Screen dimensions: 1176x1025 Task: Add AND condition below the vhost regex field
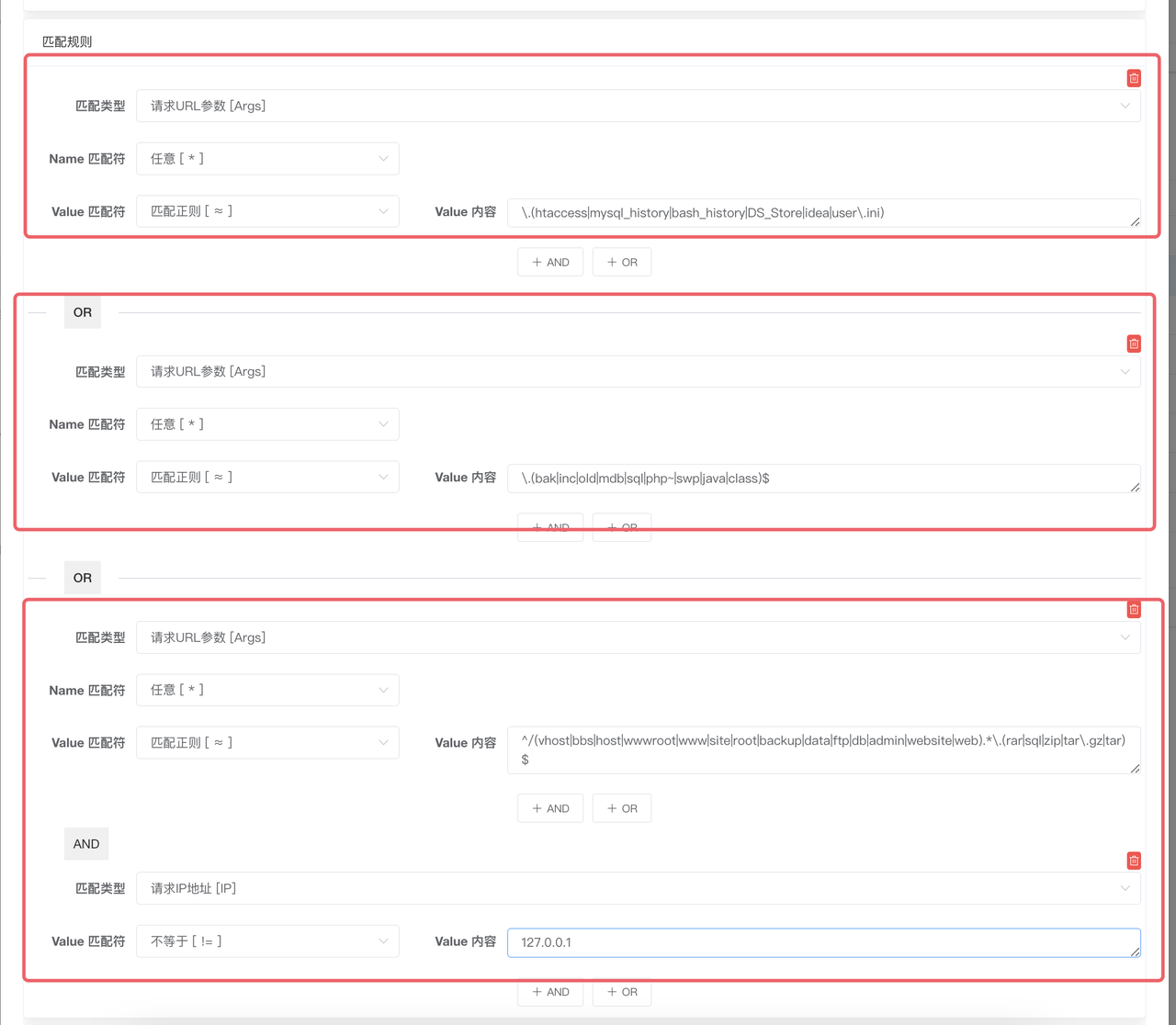pos(550,808)
